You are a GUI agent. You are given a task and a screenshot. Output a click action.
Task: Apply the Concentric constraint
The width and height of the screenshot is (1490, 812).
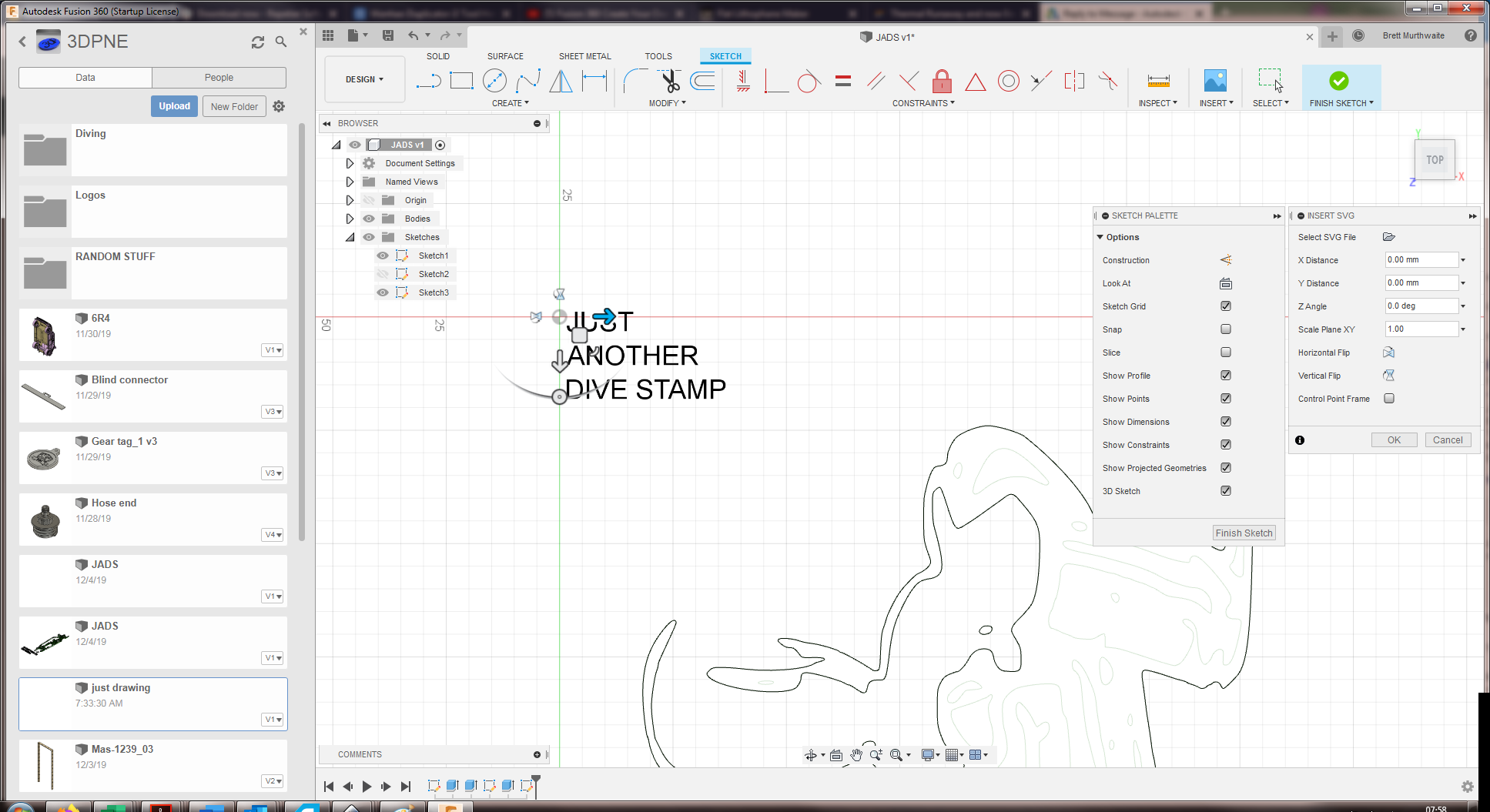(1009, 81)
